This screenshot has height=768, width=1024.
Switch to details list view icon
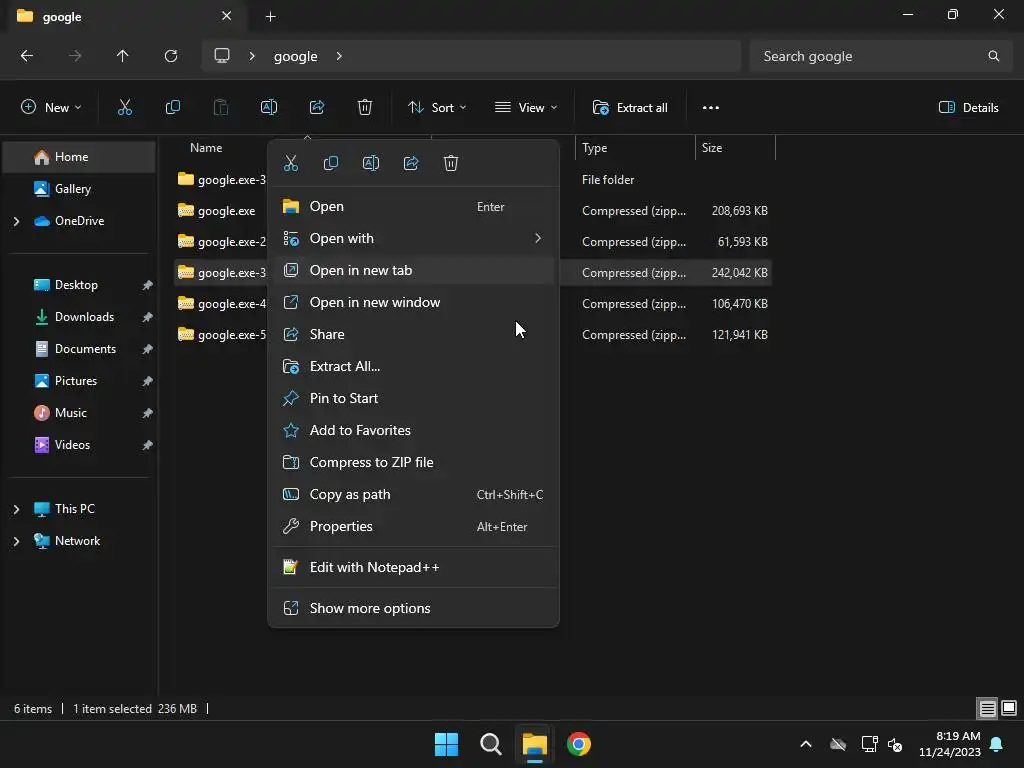click(x=987, y=708)
